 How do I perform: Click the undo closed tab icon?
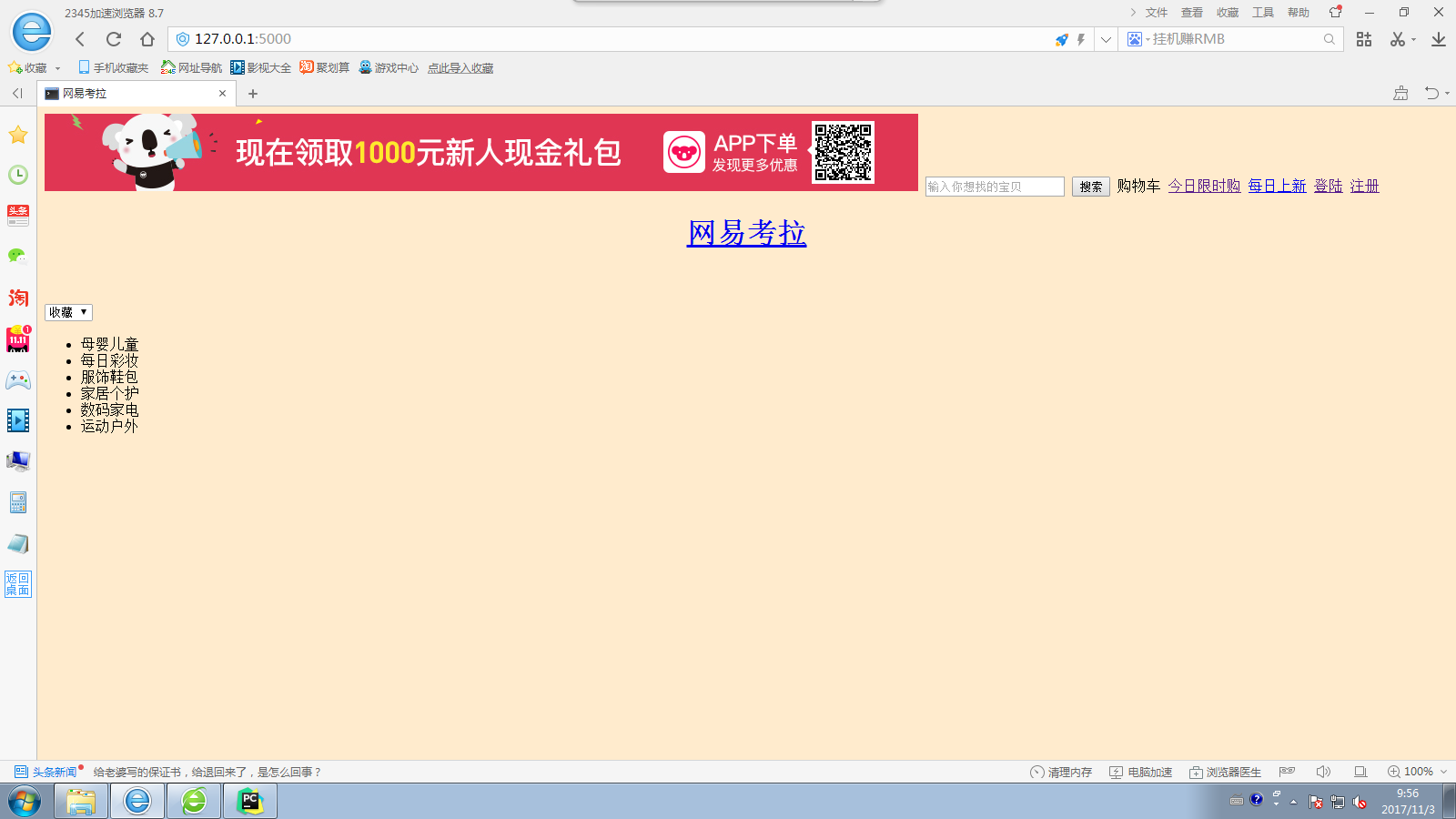point(1432,93)
